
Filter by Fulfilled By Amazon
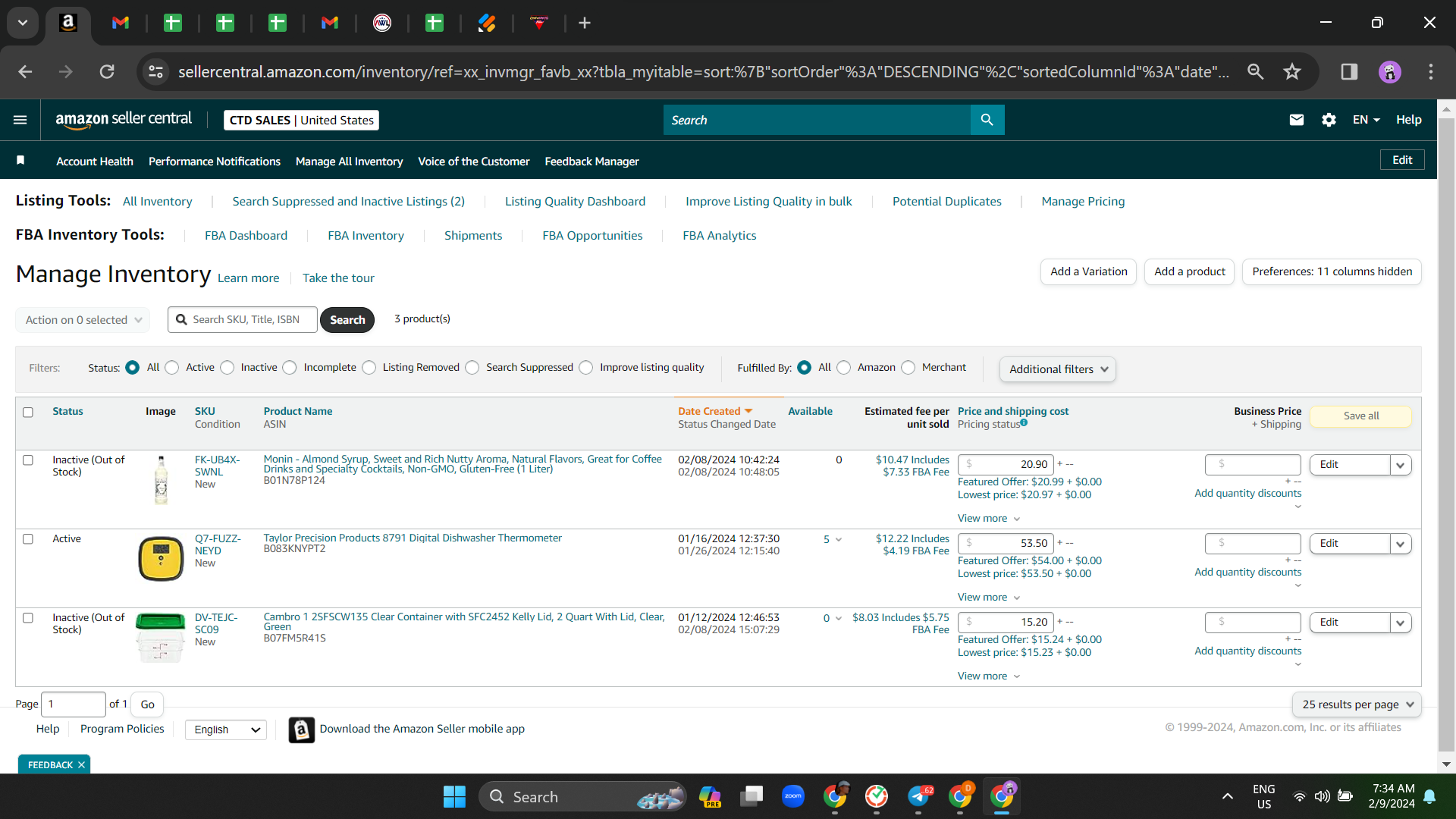tap(844, 368)
